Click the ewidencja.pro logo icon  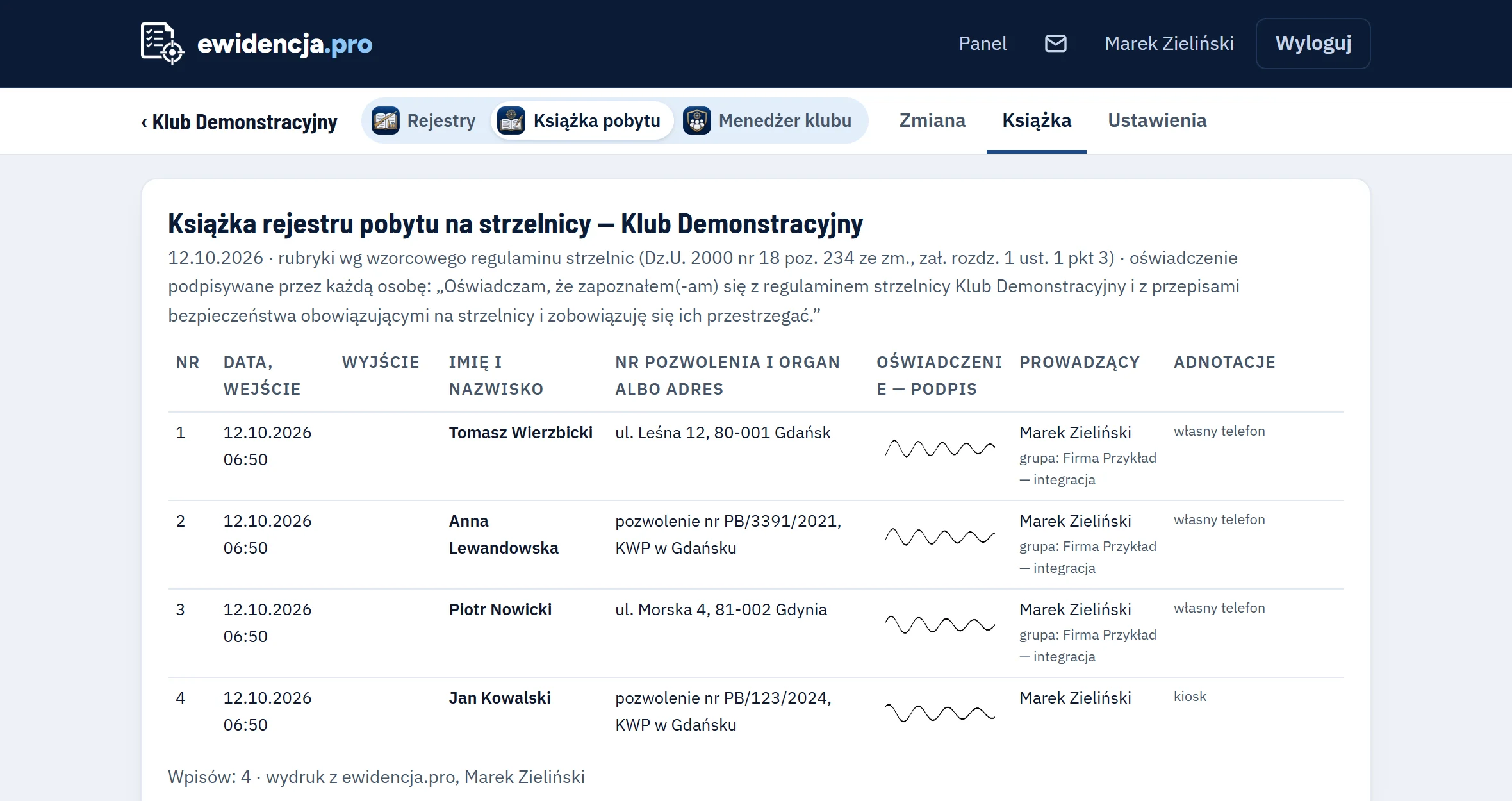click(162, 44)
